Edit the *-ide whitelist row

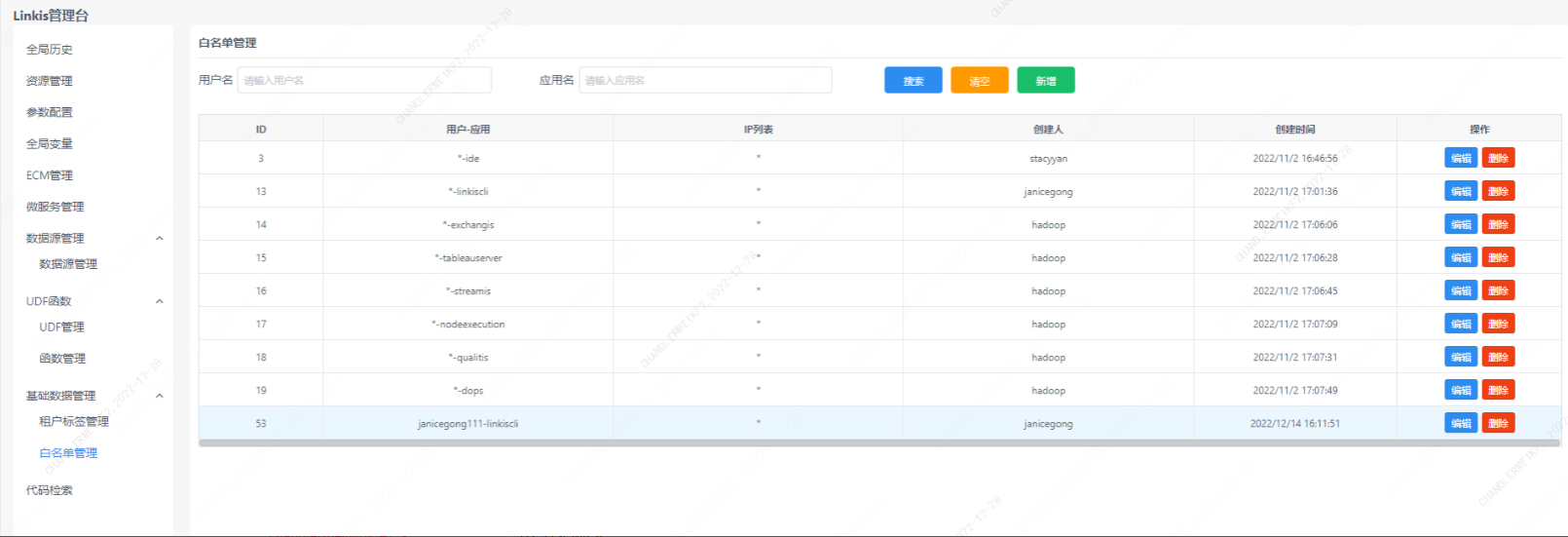click(1460, 159)
